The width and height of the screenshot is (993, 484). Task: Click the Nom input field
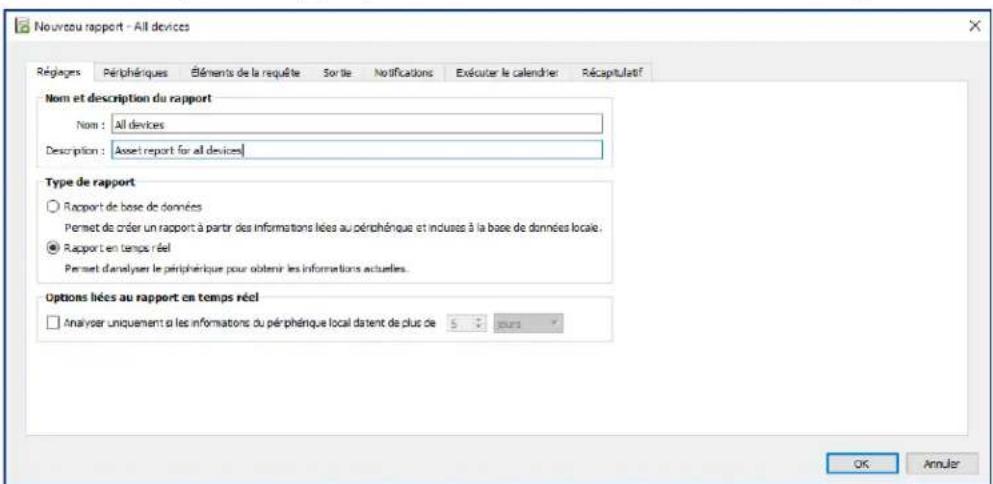click(x=357, y=125)
